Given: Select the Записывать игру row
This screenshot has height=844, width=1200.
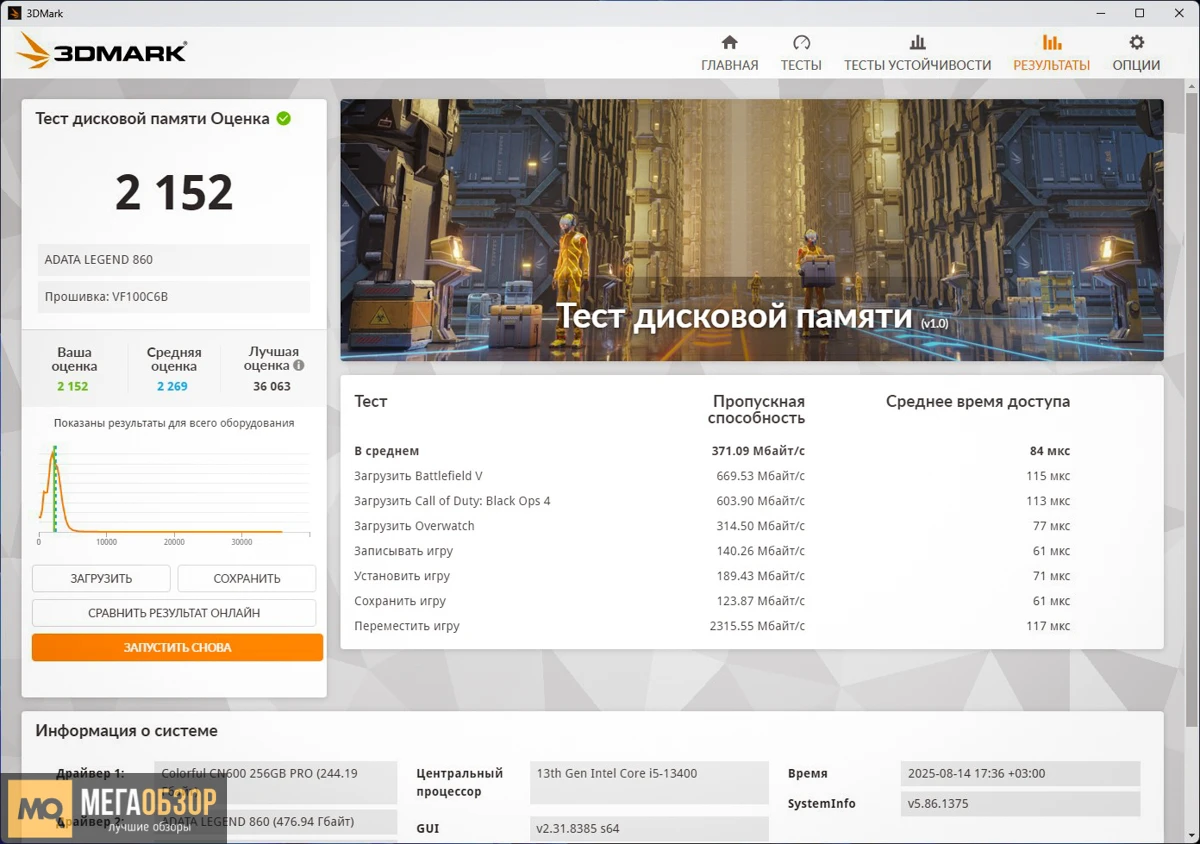Looking at the screenshot, I should pos(712,551).
